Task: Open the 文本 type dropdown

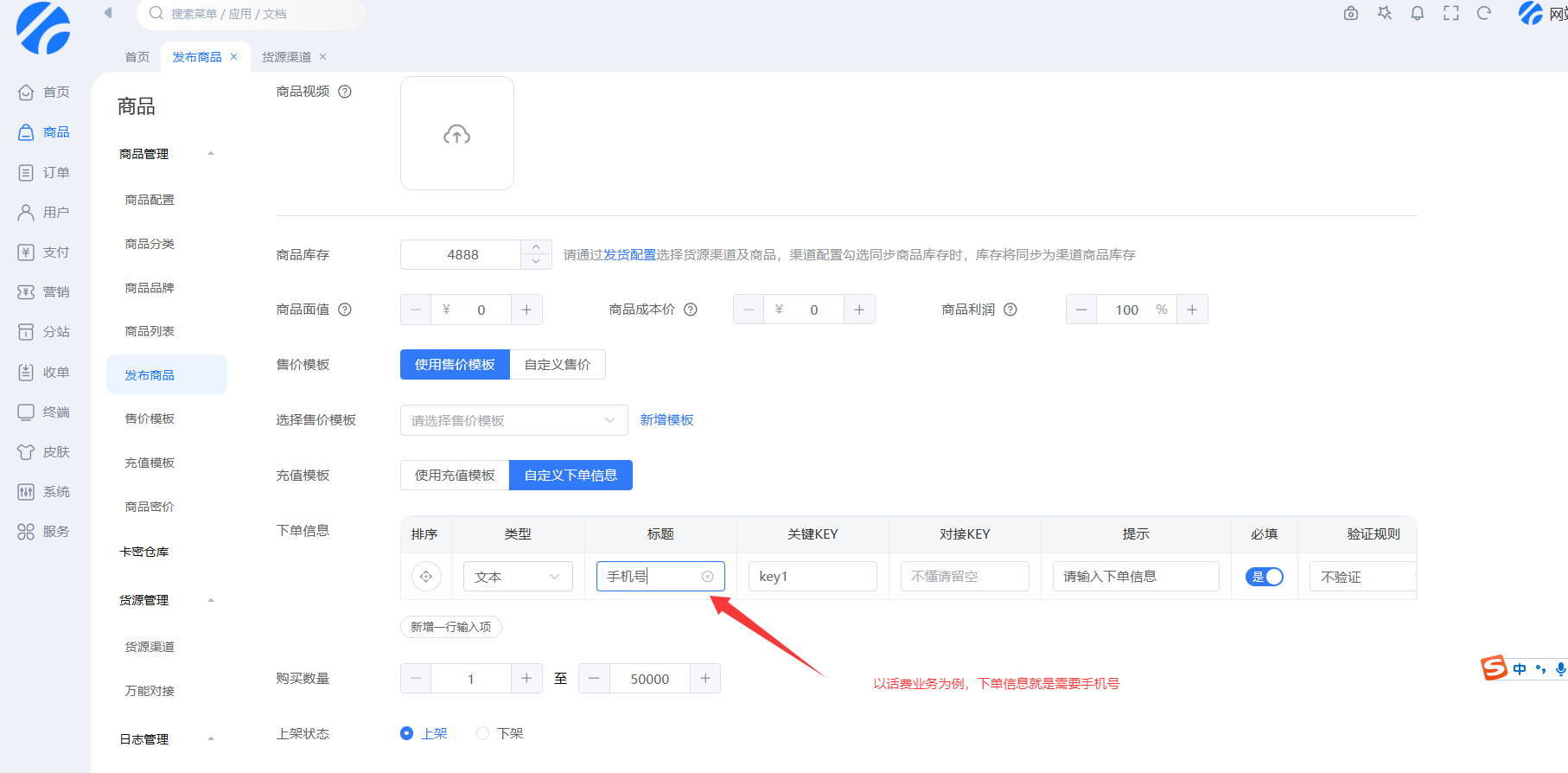Action: pos(517,577)
